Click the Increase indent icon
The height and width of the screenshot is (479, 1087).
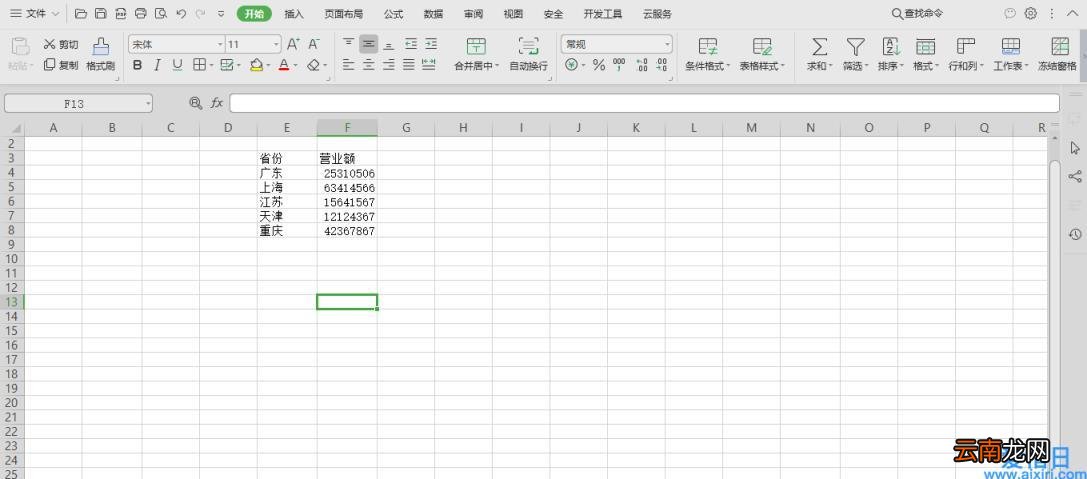tap(431, 44)
